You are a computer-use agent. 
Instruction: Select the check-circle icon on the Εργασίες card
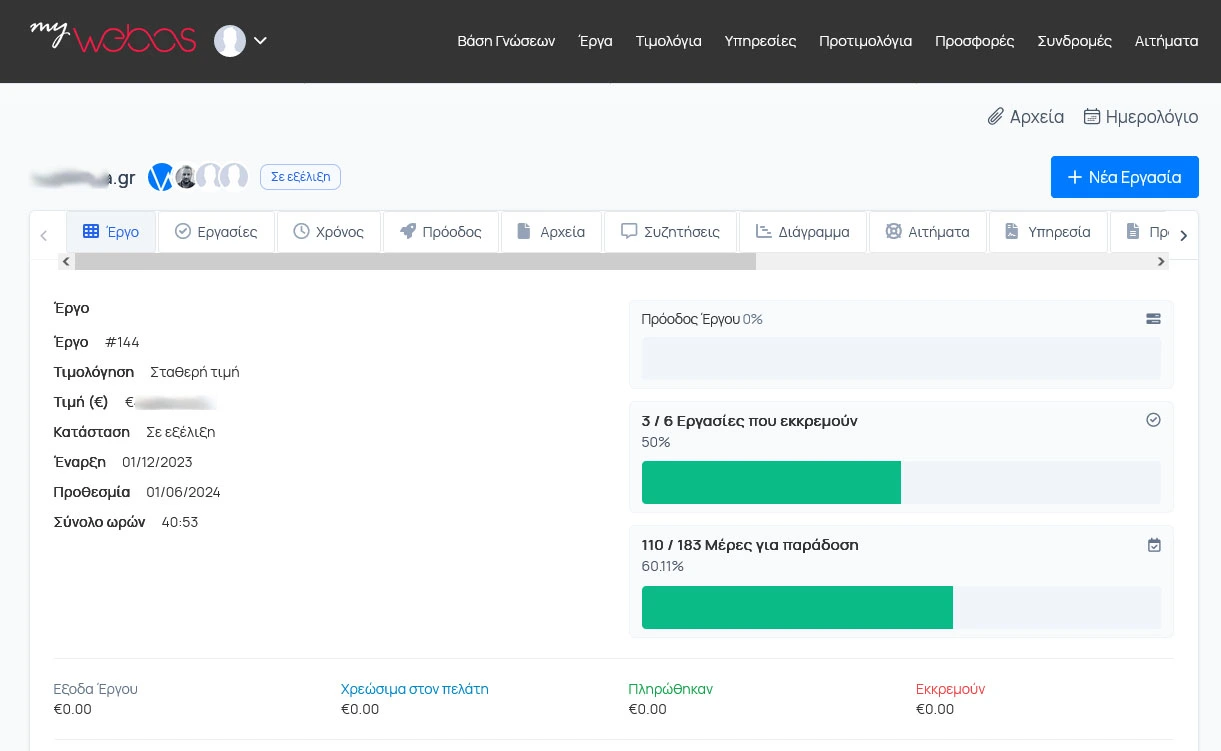pos(1153,420)
